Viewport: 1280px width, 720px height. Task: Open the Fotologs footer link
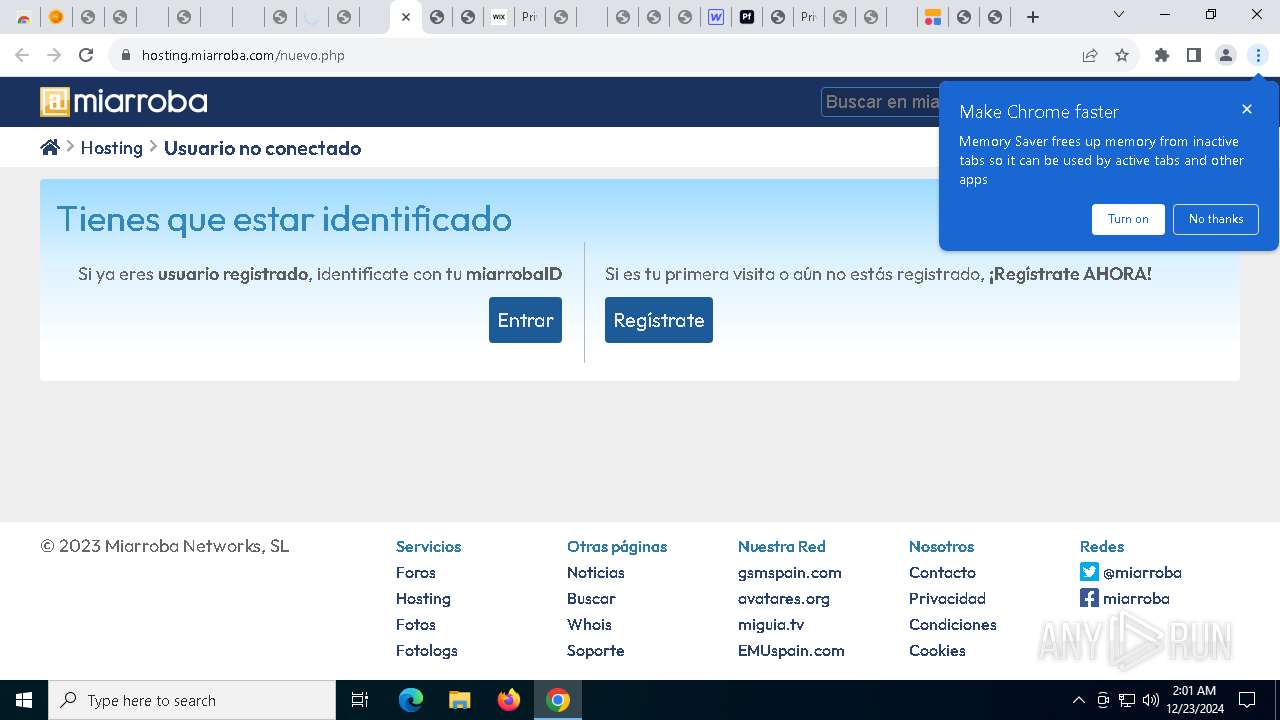(x=427, y=650)
